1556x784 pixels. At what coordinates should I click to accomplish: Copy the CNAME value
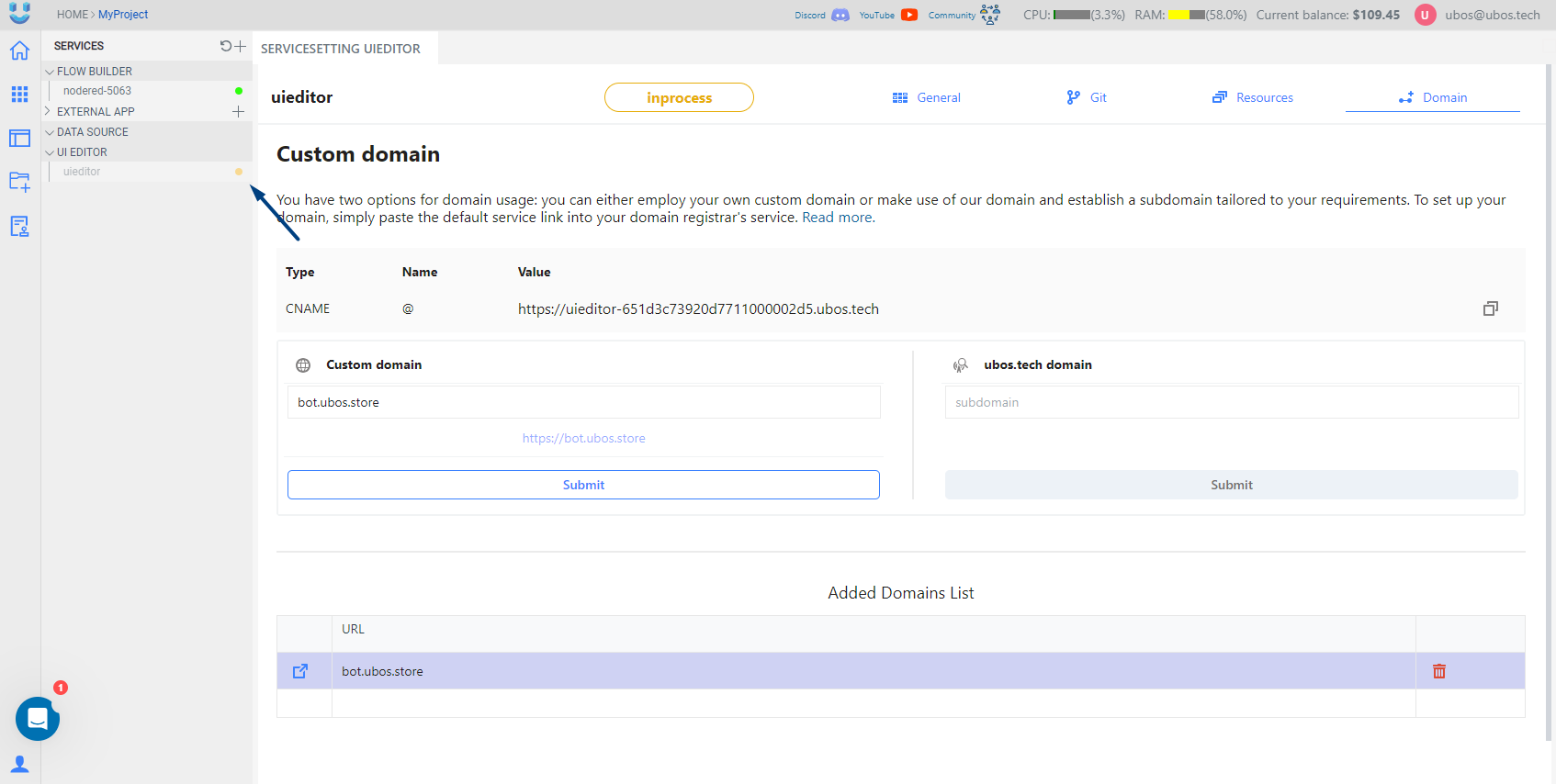1491,308
